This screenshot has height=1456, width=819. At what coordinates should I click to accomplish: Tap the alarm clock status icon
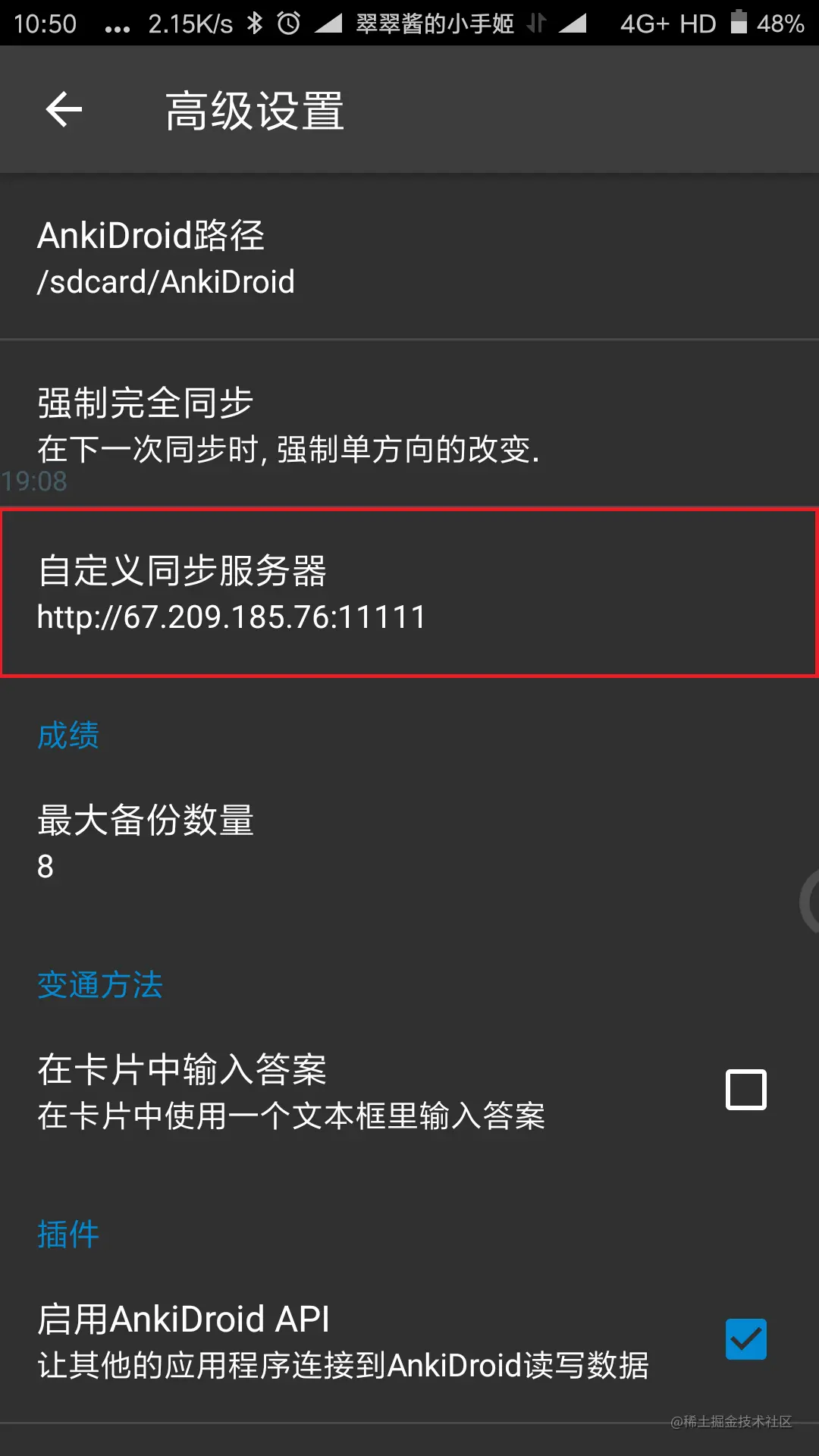tap(289, 24)
